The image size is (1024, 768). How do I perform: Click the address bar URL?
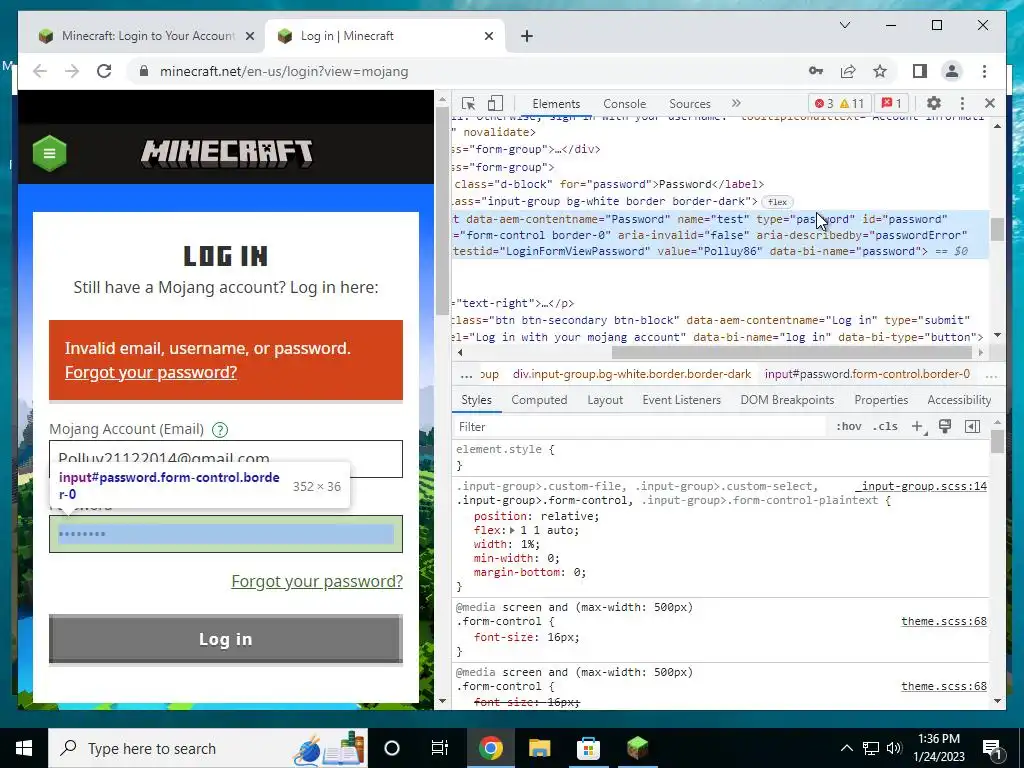point(284,71)
